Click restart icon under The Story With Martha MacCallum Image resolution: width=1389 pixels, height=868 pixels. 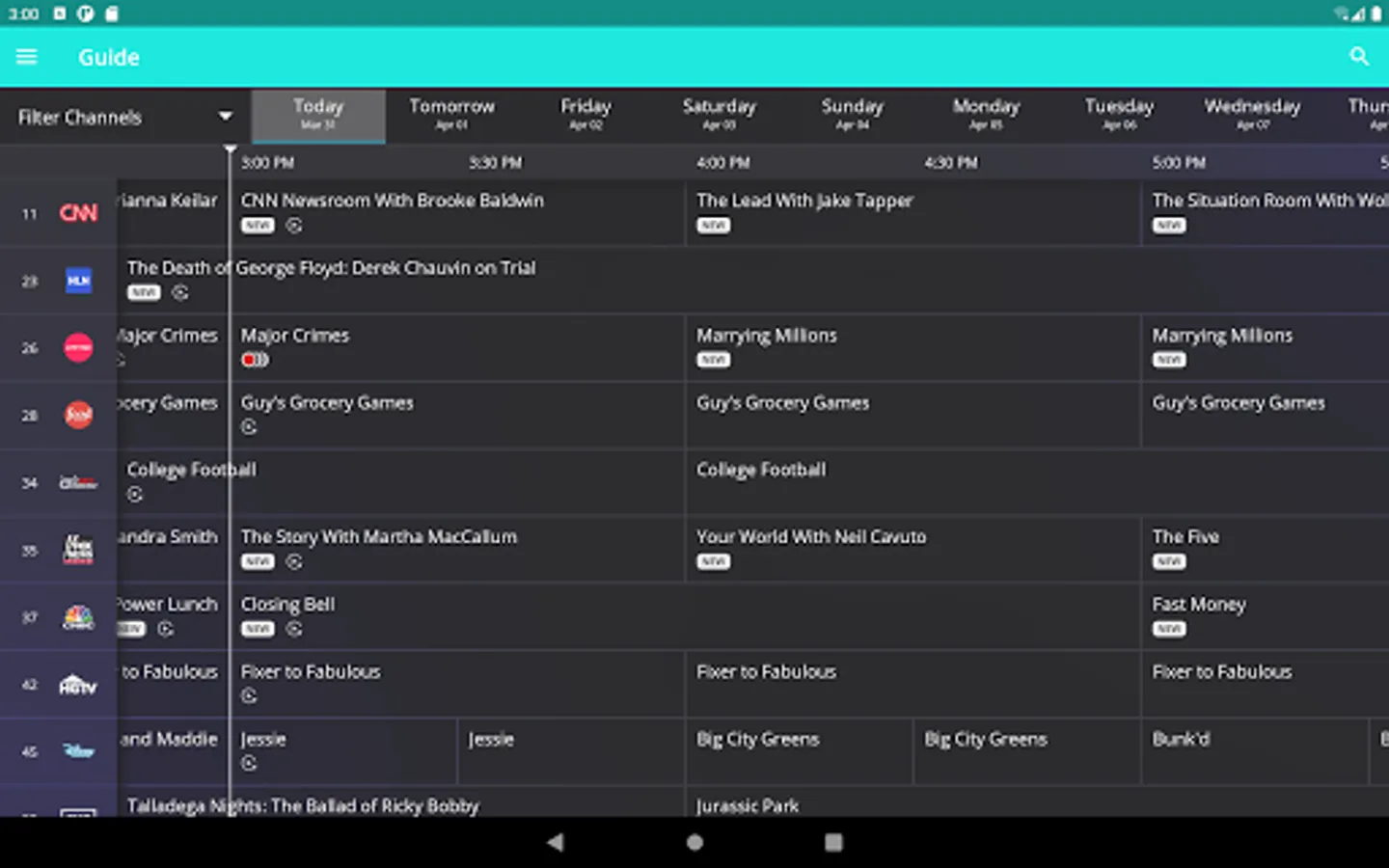coord(294,561)
